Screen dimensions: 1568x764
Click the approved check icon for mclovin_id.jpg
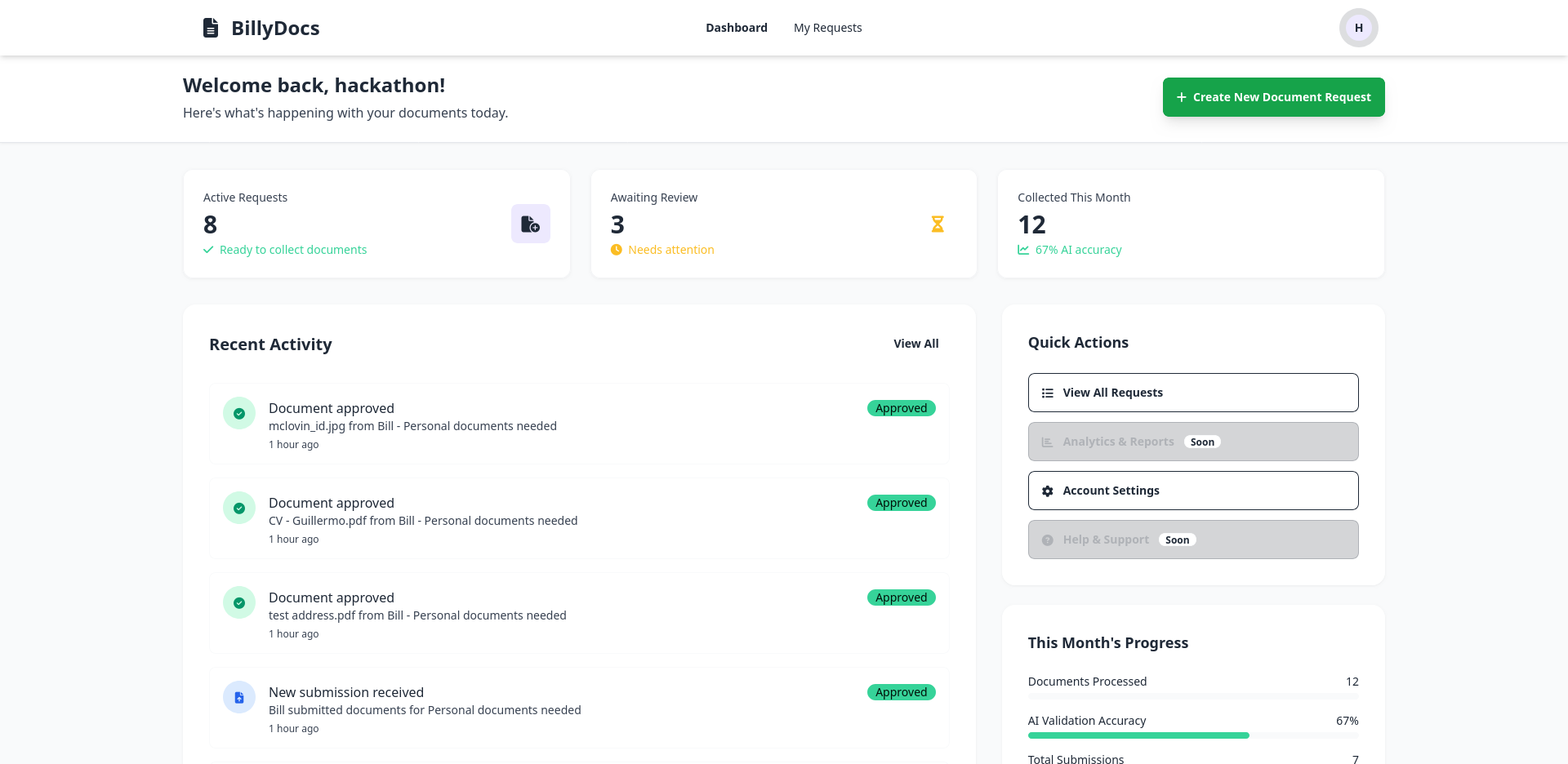coord(239,413)
